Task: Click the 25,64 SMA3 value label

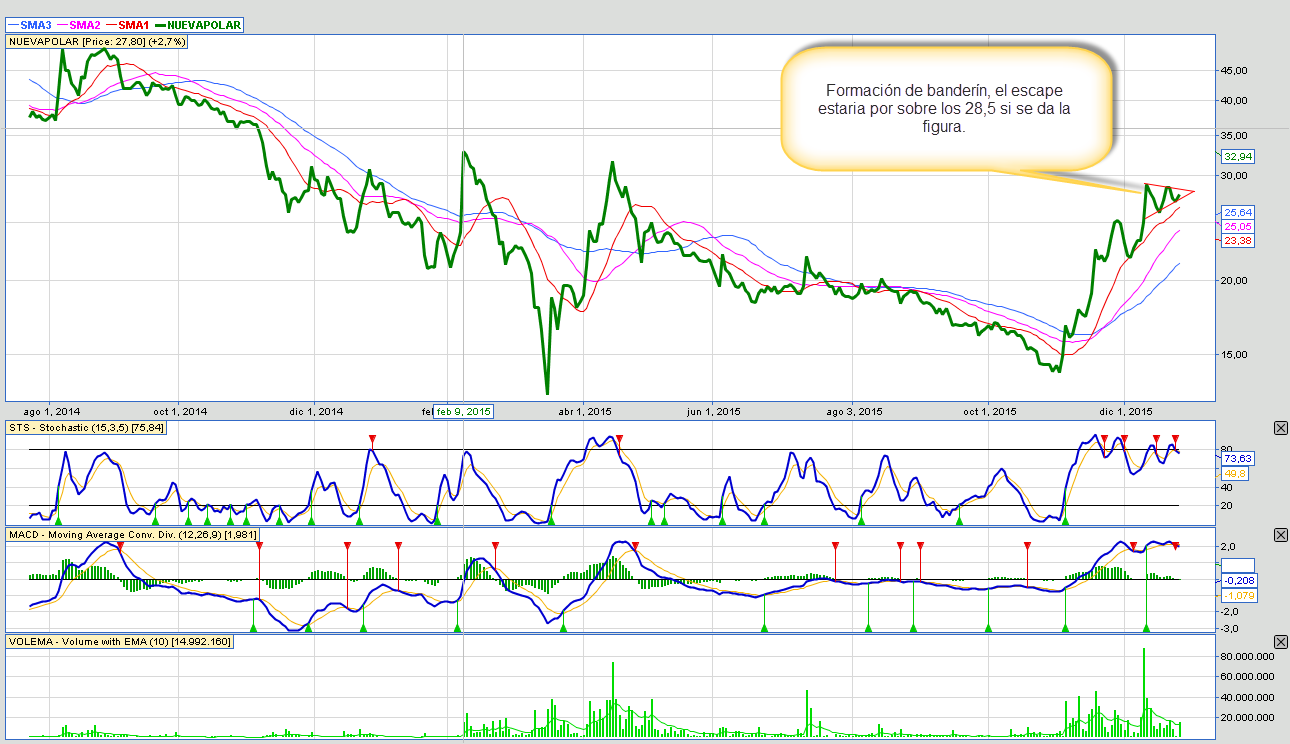Action: [x=1238, y=213]
